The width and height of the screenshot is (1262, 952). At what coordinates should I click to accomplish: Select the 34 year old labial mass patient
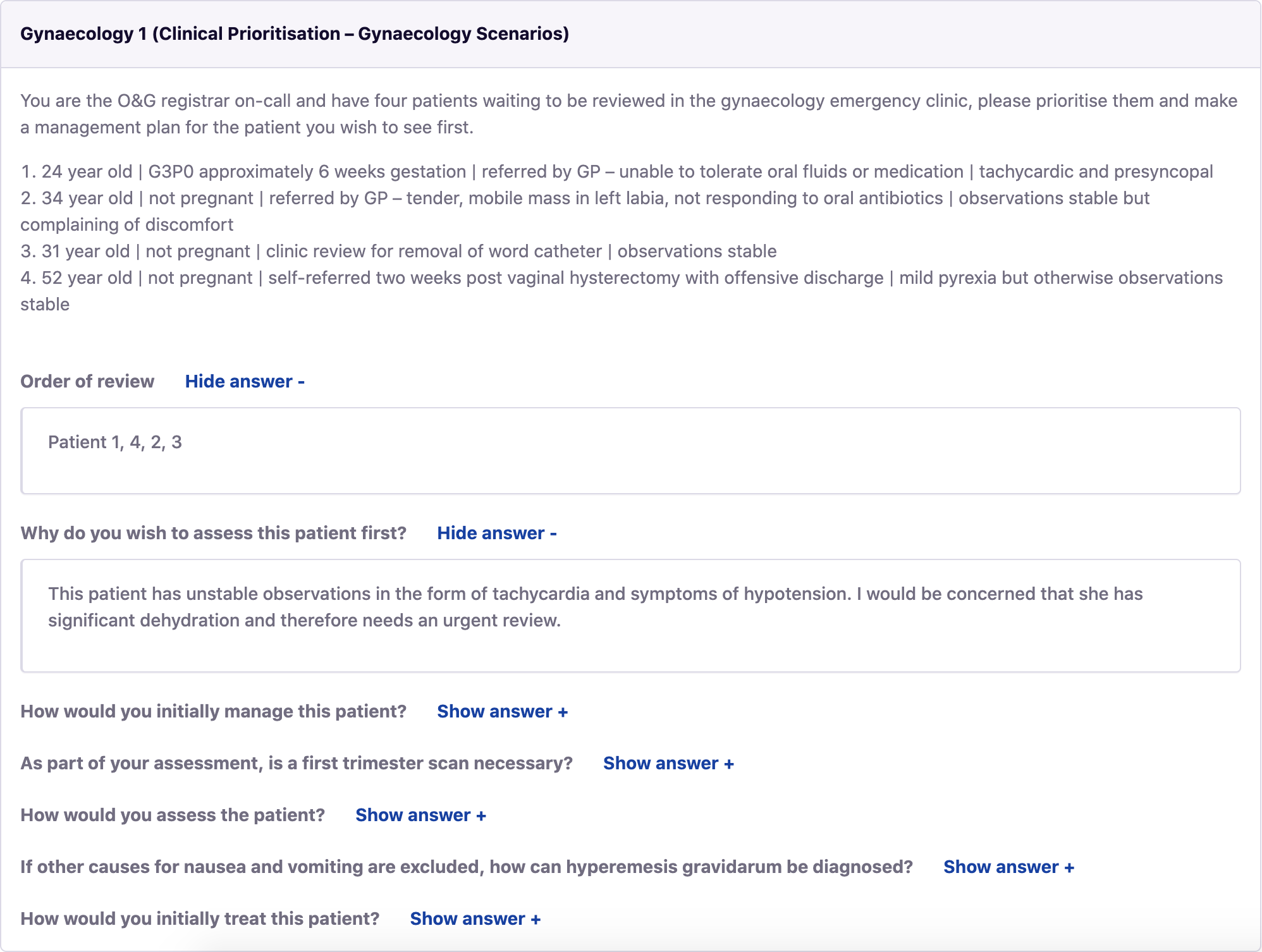click(x=585, y=198)
